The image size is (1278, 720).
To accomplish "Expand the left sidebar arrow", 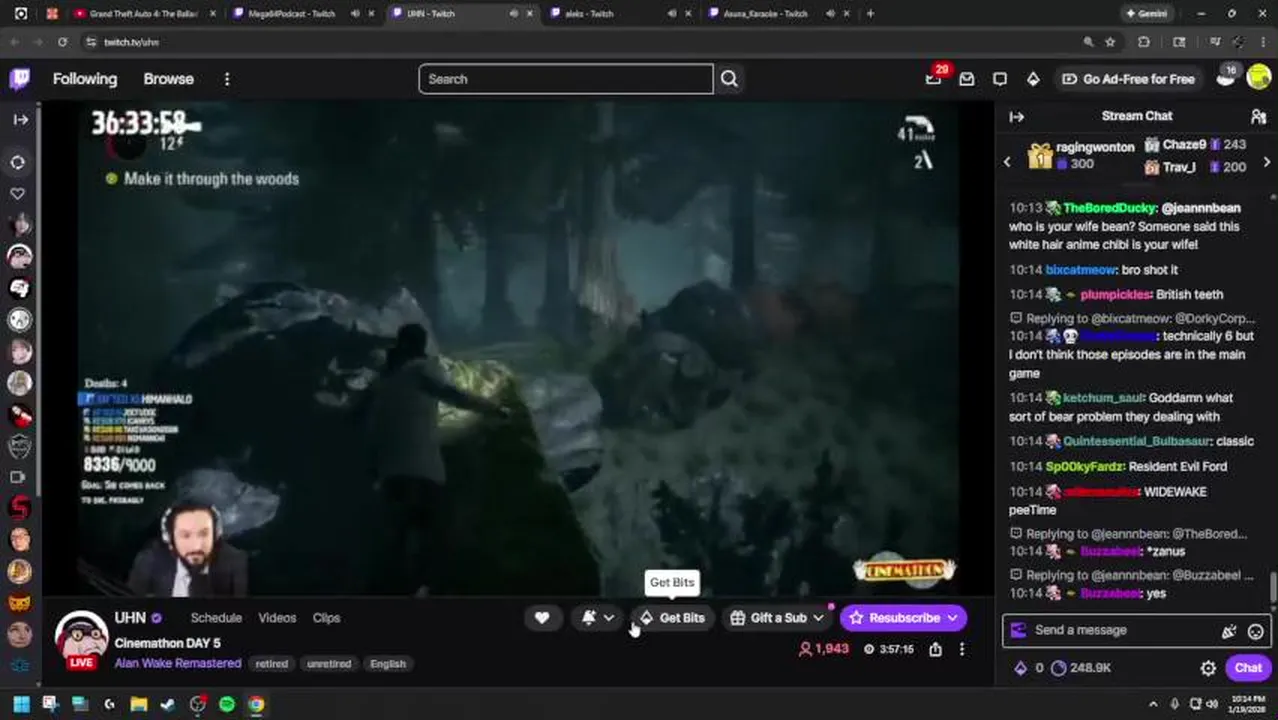I will click(20, 119).
